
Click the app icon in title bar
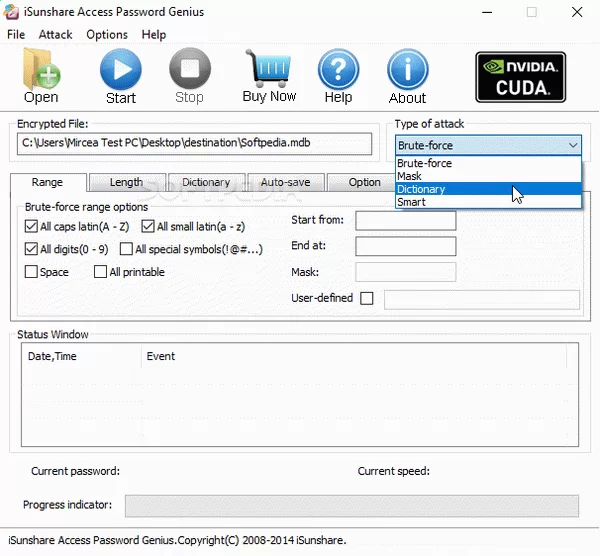(x=11, y=12)
